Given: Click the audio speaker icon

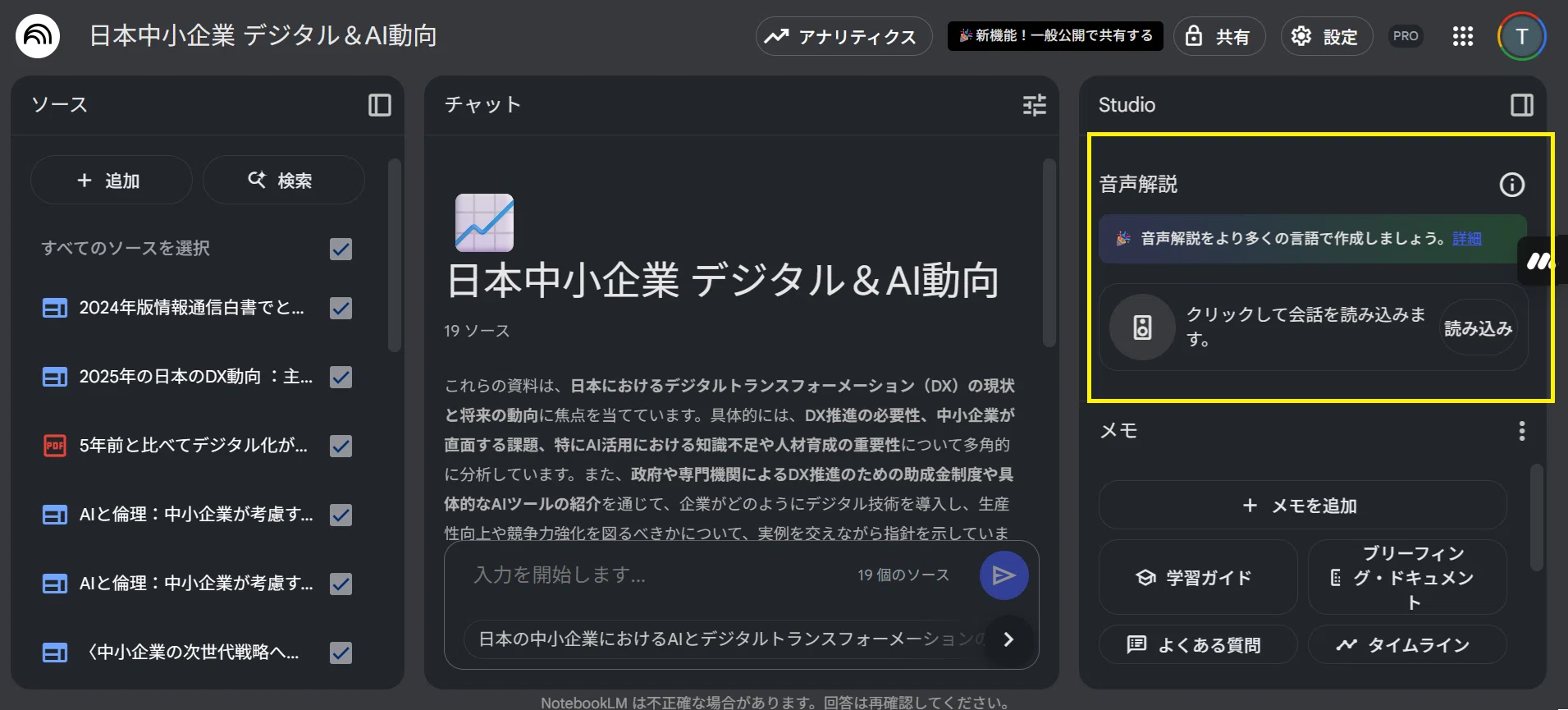Looking at the screenshot, I should (1142, 328).
